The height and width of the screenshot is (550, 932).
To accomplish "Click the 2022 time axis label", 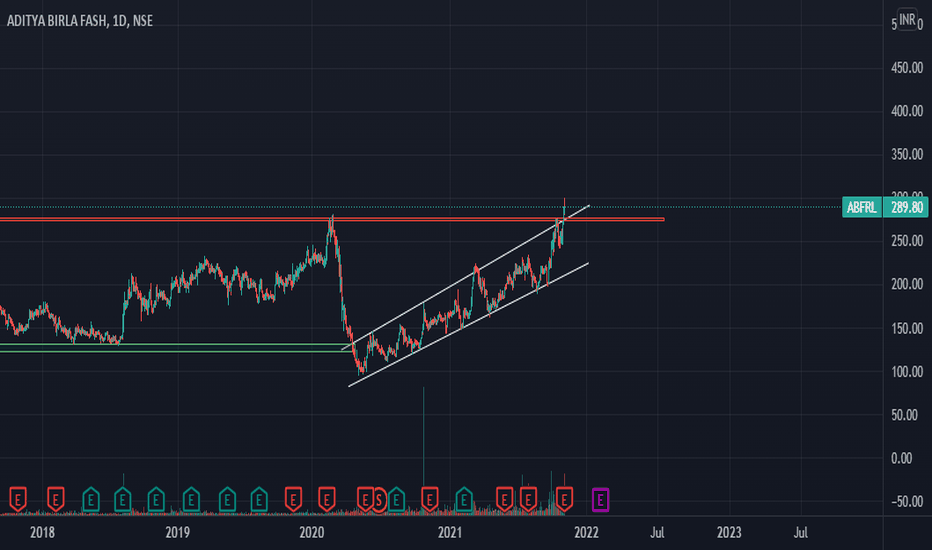I will [x=586, y=532].
